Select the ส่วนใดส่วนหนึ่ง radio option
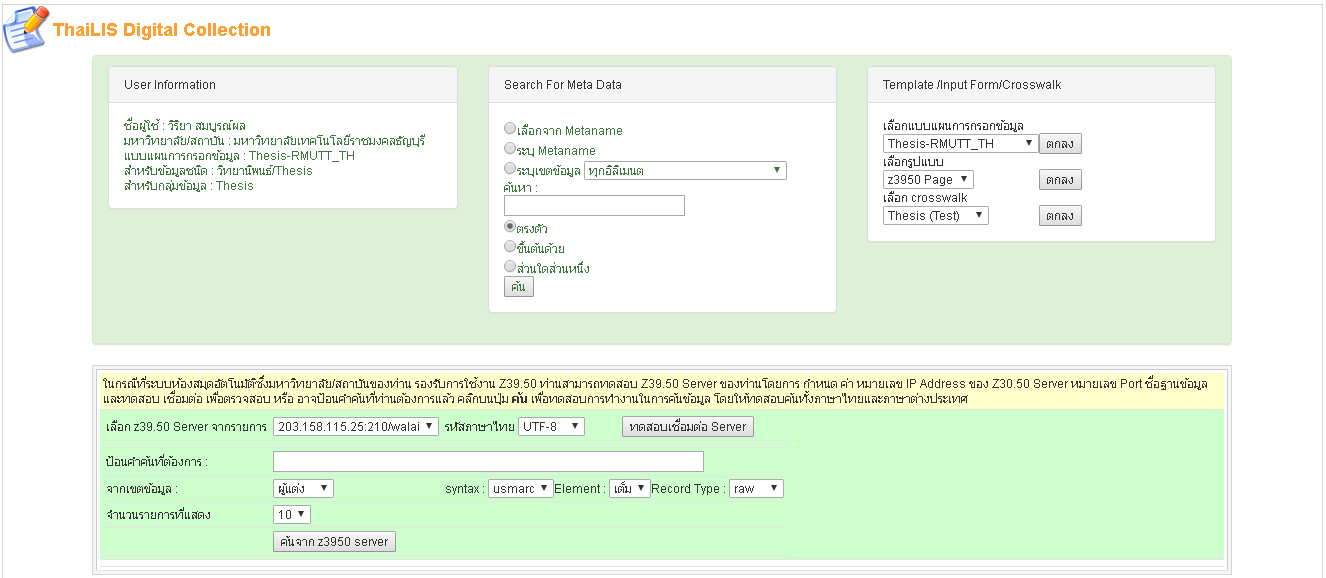The width and height of the screenshot is (1326, 578). tap(510, 267)
